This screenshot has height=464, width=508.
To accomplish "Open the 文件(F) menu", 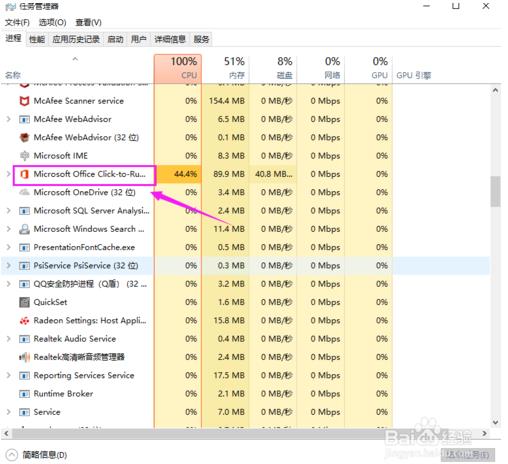I will pyautogui.click(x=17, y=23).
